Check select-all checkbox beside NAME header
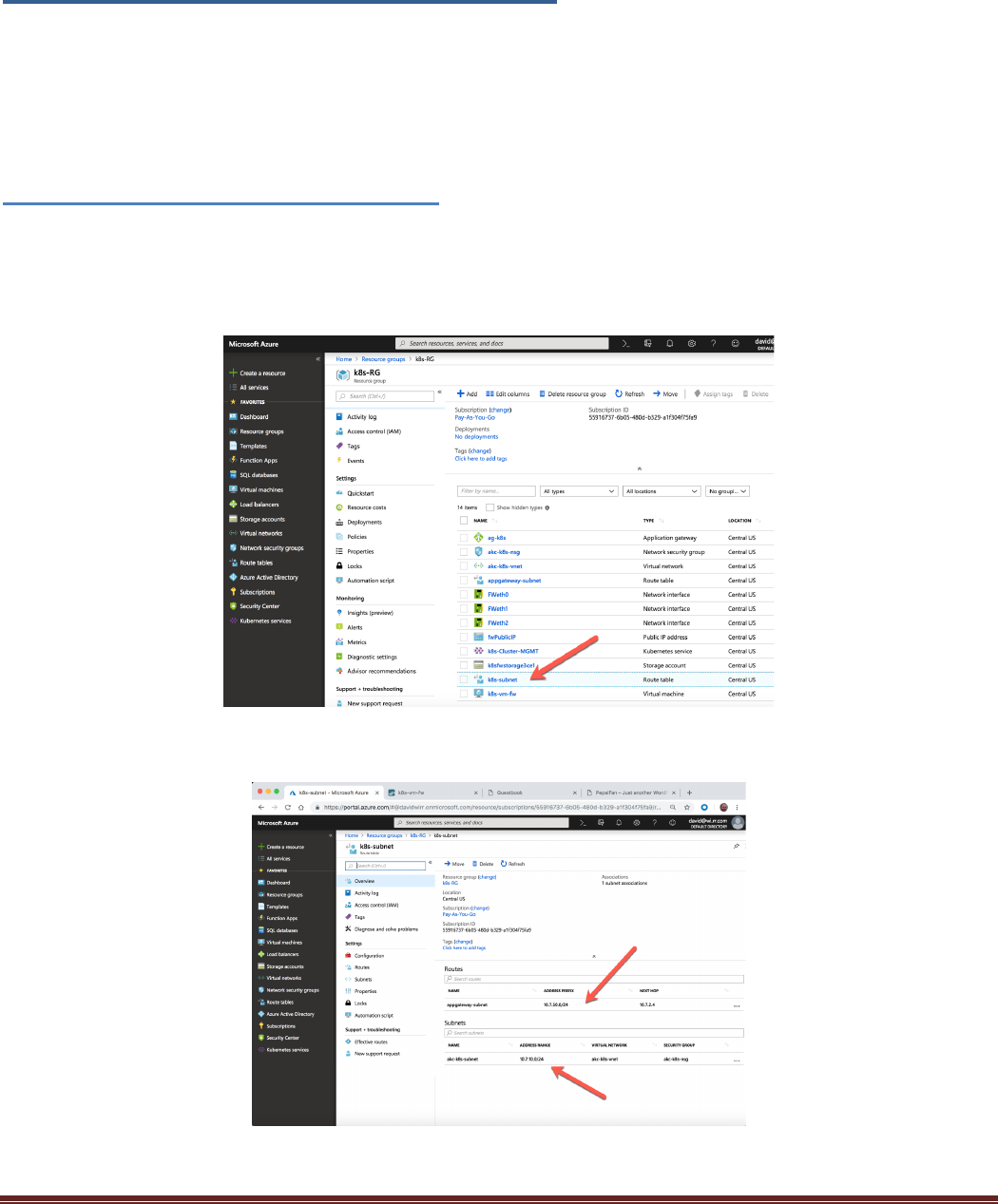 (x=464, y=521)
